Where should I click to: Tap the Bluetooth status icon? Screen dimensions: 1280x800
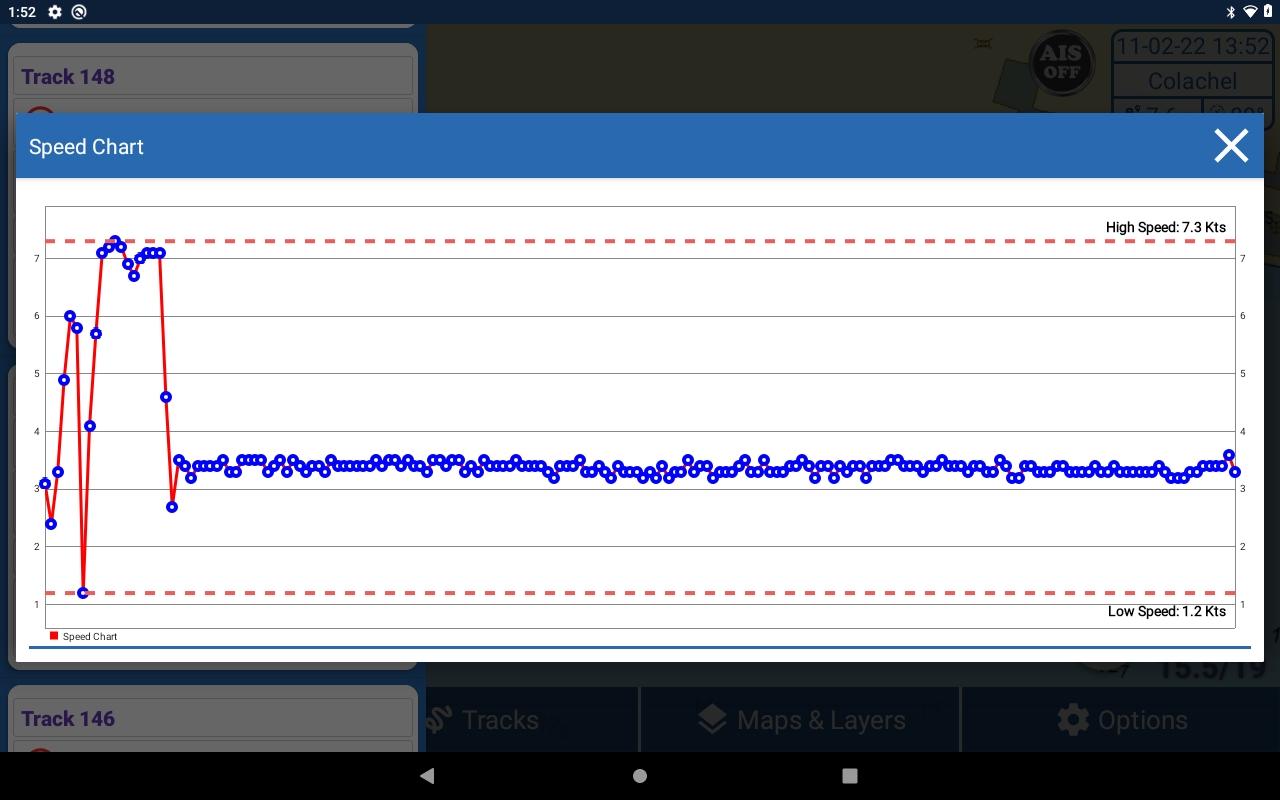(1231, 12)
